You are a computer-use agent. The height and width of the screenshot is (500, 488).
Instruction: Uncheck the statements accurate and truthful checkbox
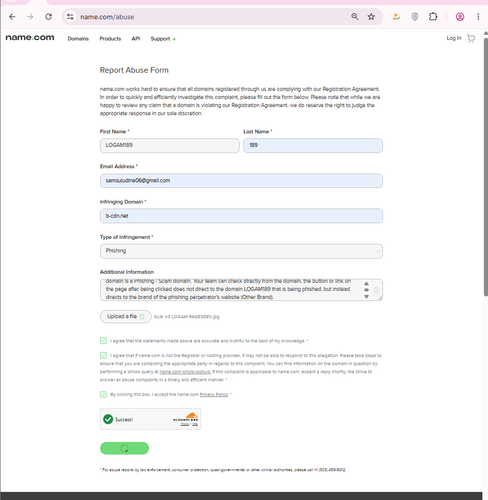tap(103, 341)
